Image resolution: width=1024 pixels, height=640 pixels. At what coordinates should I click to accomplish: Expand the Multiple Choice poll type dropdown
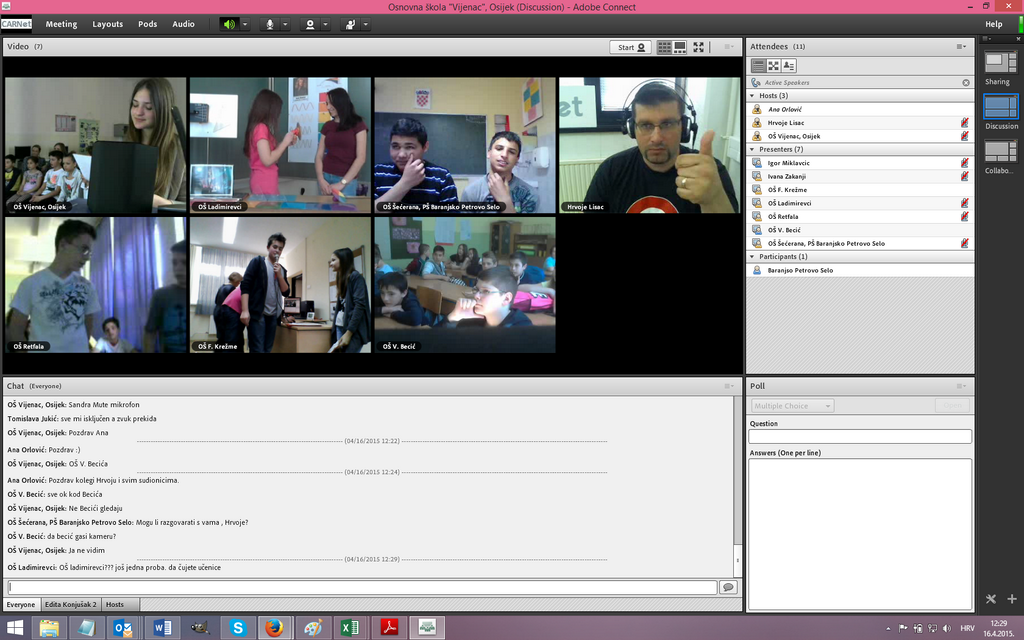[792, 406]
